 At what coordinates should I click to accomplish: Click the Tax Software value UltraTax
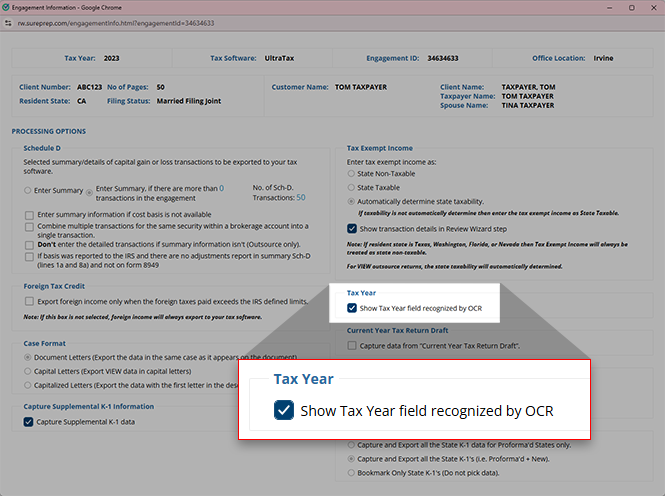(279, 58)
